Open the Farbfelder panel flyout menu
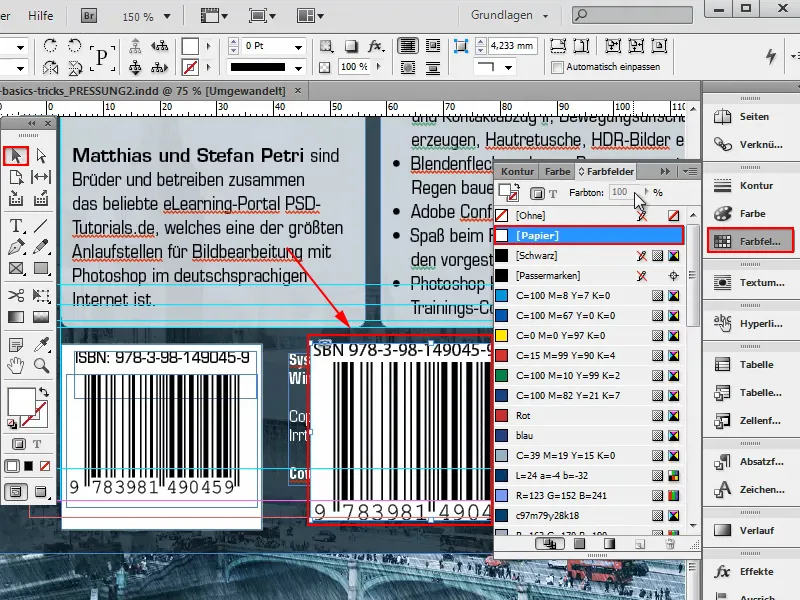The image size is (800, 600). click(690, 171)
